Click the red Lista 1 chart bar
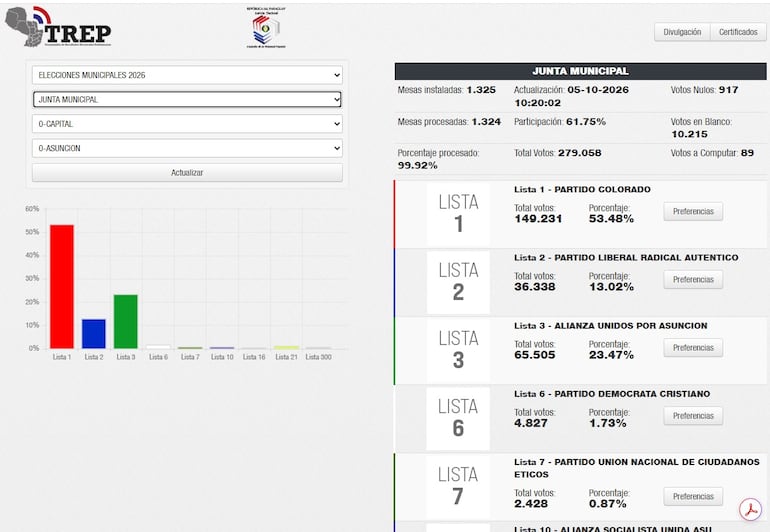The height and width of the screenshot is (532, 770). pyautogui.click(x=62, y=287)
